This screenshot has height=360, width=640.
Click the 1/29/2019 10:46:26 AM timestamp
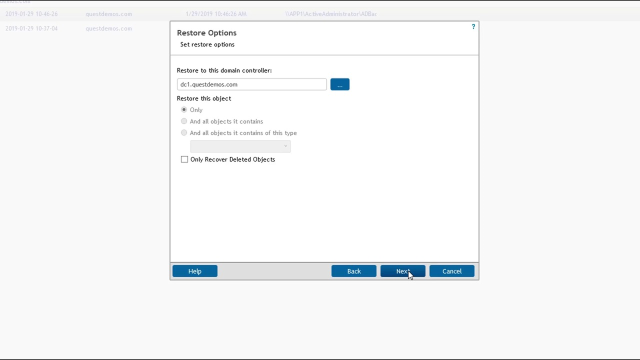click(216, 14)
